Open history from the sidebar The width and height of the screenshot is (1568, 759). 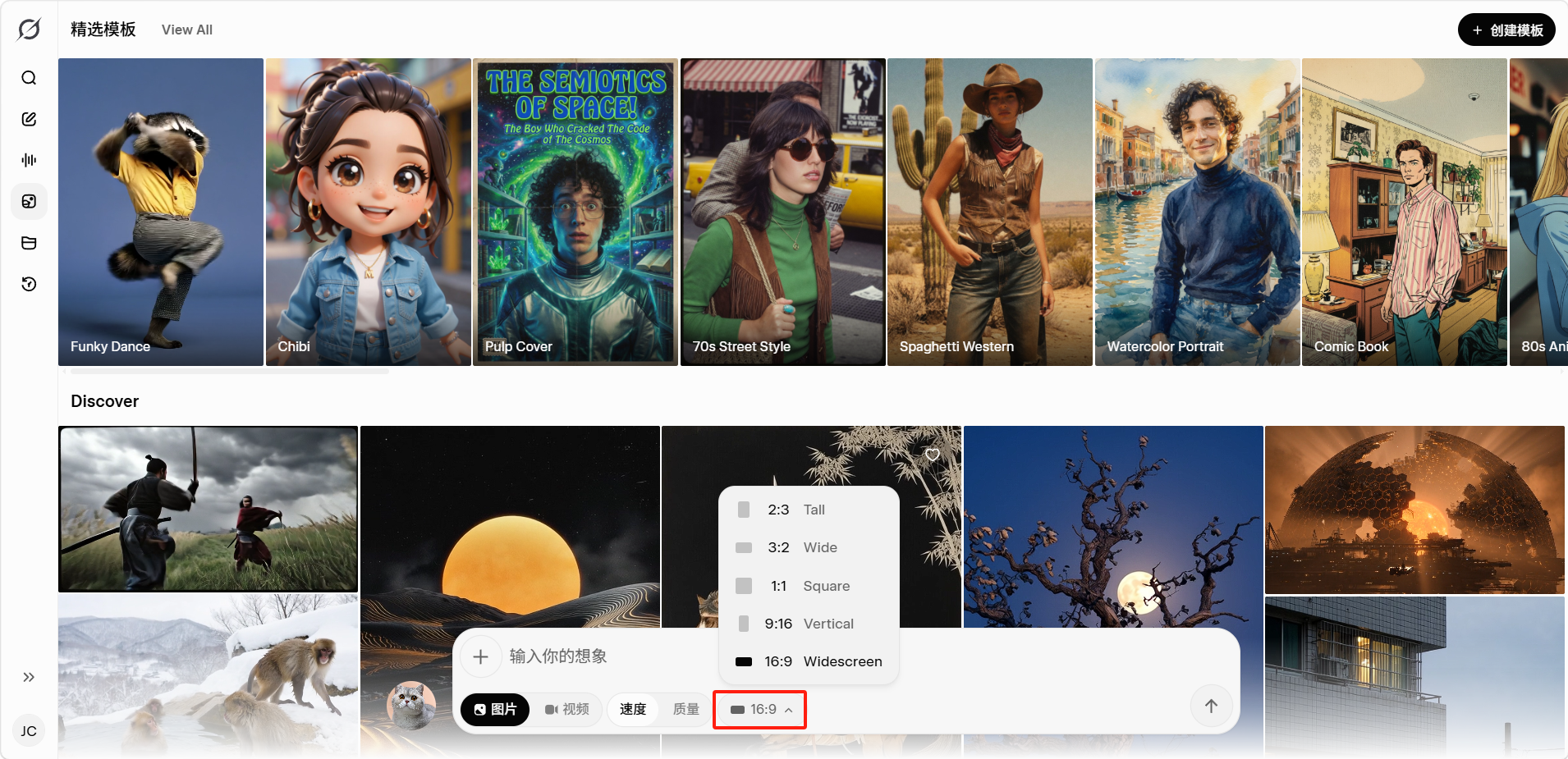tap(29, 284)
